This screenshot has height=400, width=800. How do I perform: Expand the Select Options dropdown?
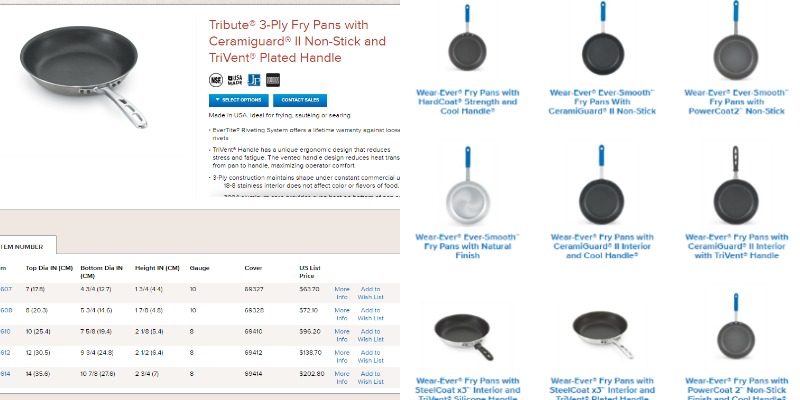[x=238, y=100]
